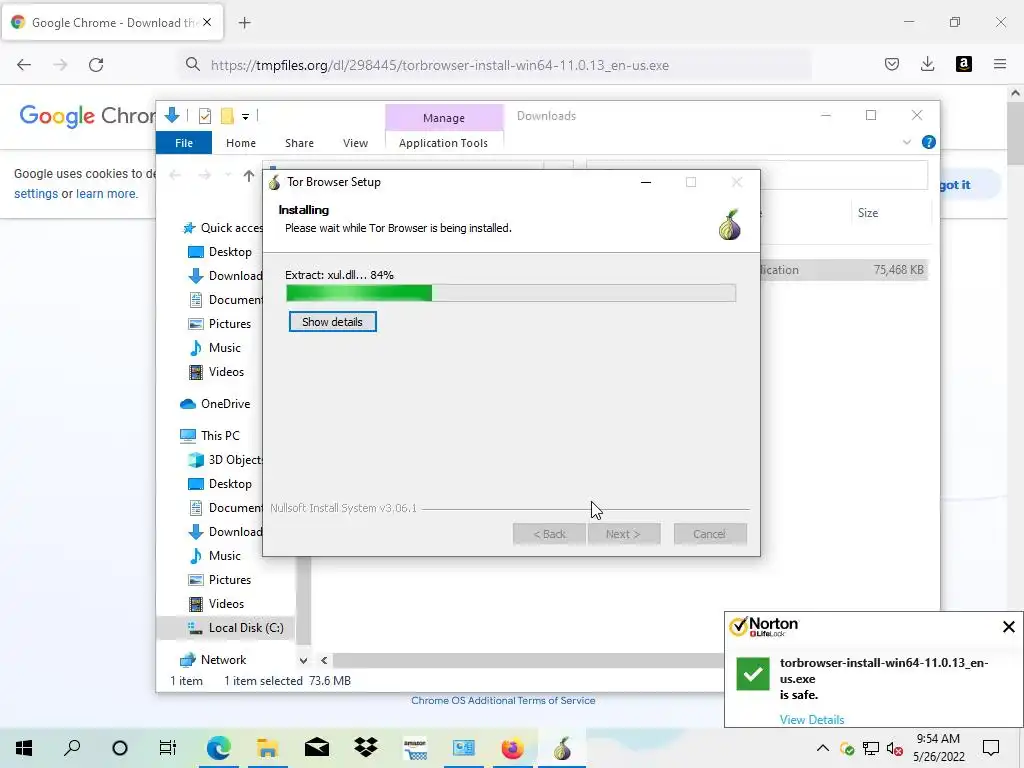Open a new browser tab
Image resolution: width=1024 pixels, height=768 pixels.
[244, 23]
